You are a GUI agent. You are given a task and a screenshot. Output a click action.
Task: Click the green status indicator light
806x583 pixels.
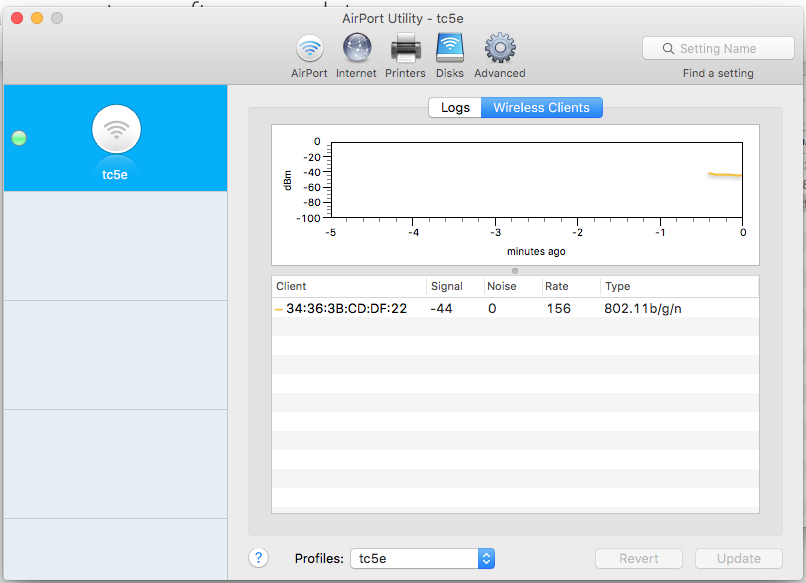pos(19,138)
